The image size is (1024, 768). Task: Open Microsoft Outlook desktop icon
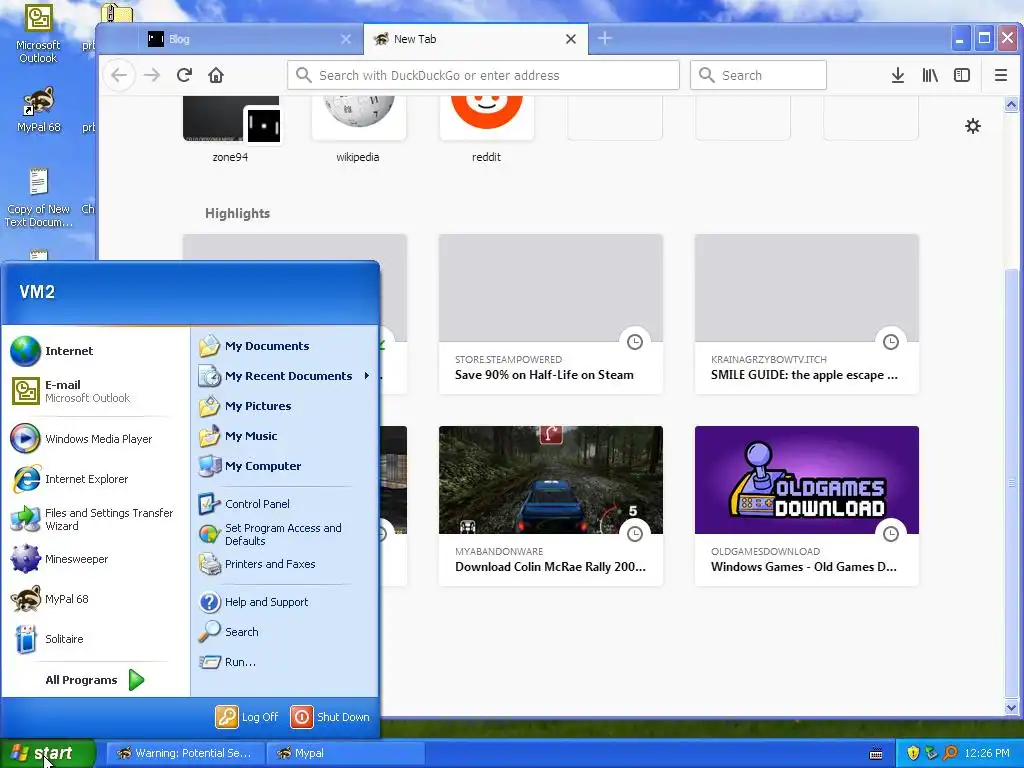pos(38,34)
